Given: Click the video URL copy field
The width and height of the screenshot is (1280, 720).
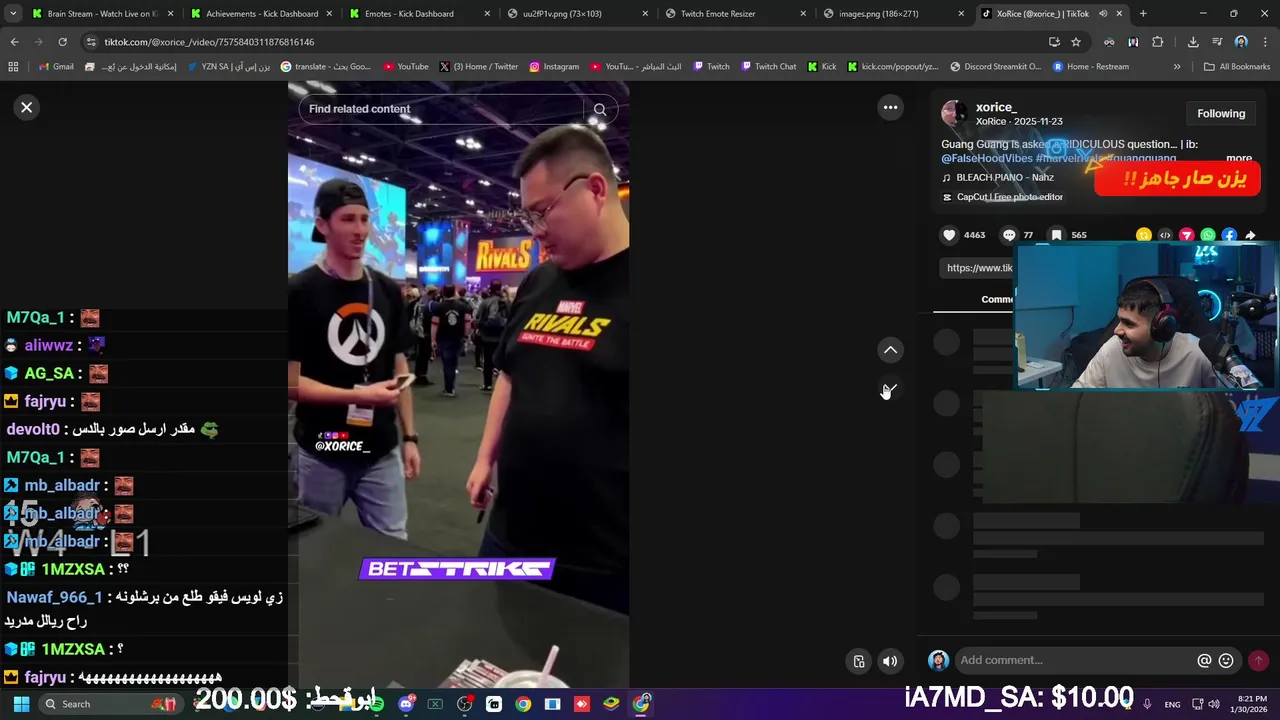Looking at the screenshot, I should tap(978, 268).
